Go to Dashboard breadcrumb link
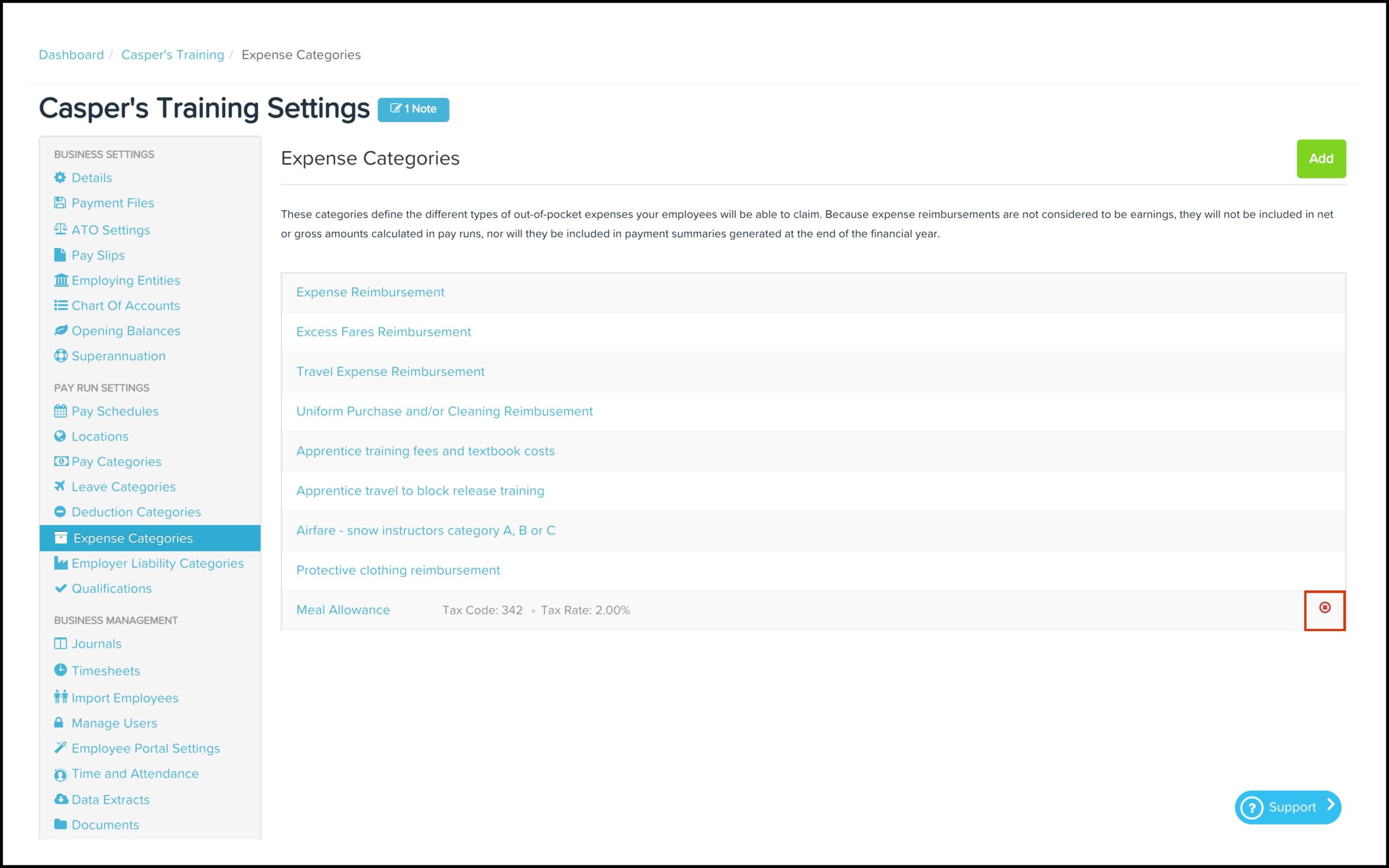Viewport: 1389px width, 868px height. [71, 55]
